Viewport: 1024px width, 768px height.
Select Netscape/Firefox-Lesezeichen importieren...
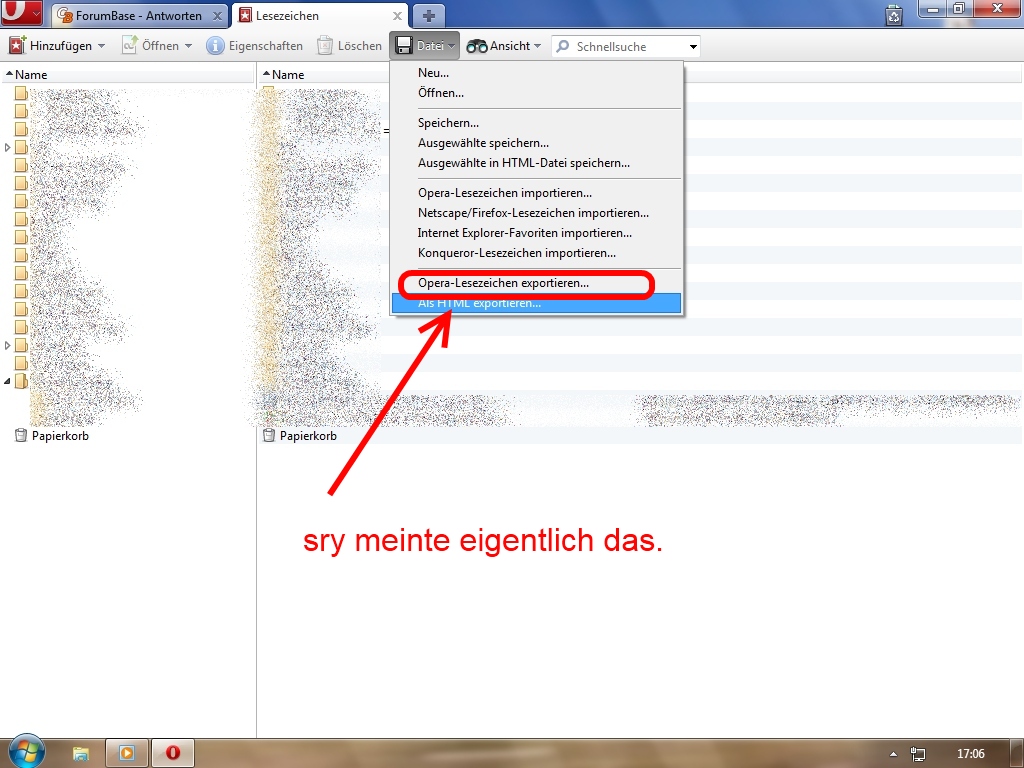[x=536, y=213]
